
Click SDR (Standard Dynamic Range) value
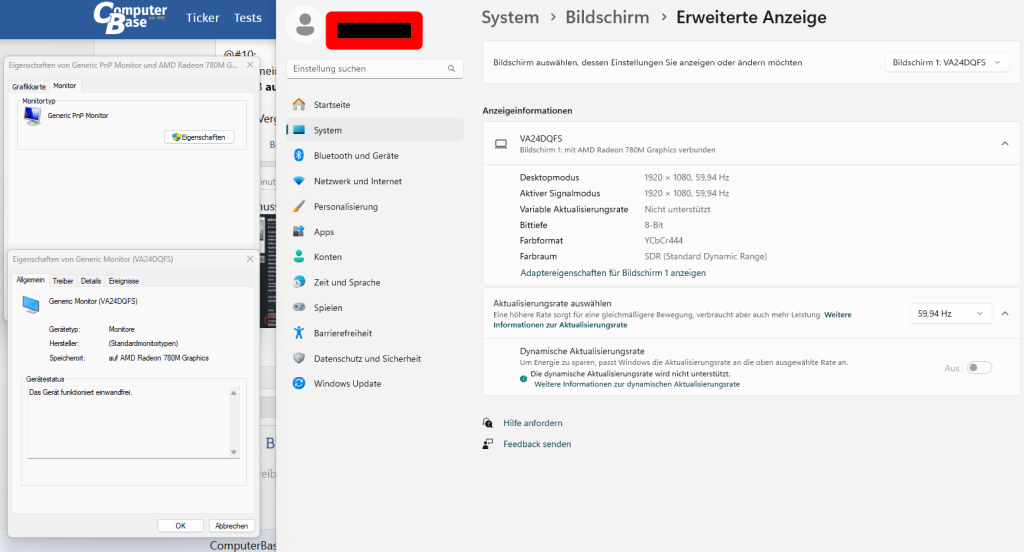[x=705, y=256]
